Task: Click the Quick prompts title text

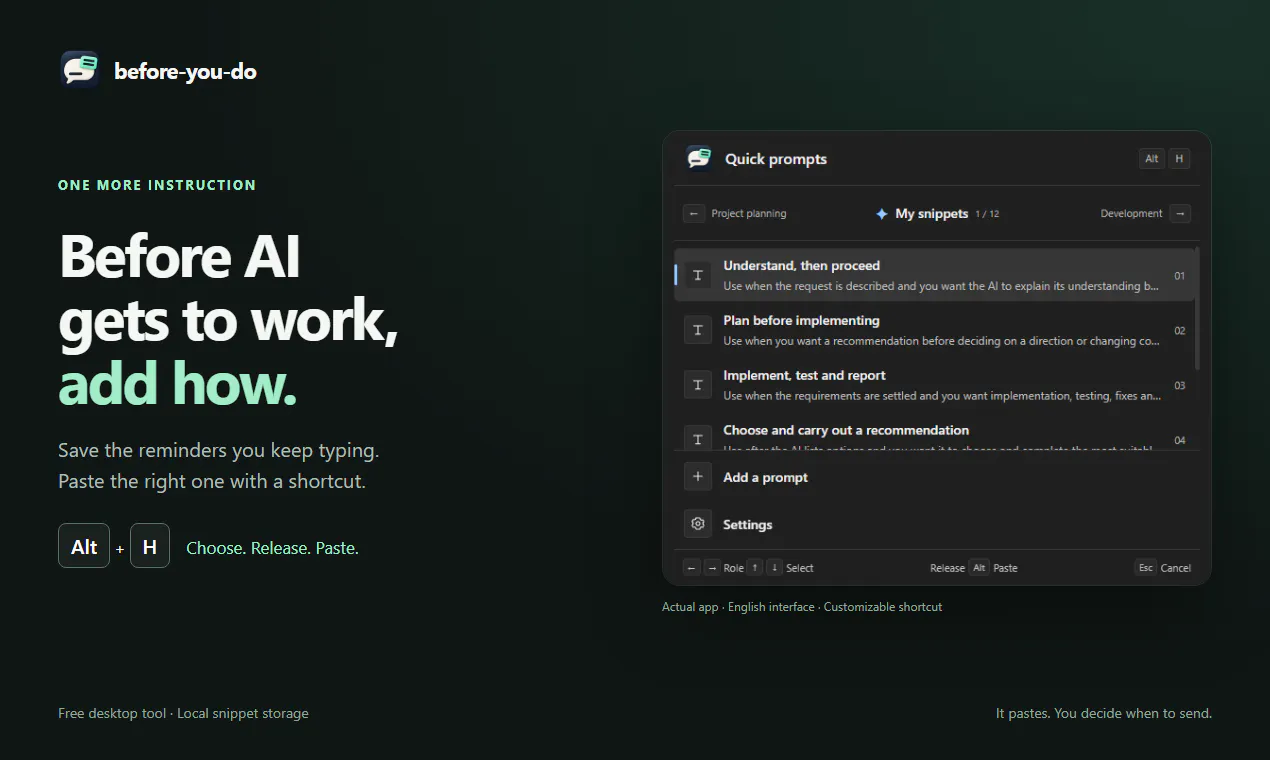Action: [x=776, y=159]
